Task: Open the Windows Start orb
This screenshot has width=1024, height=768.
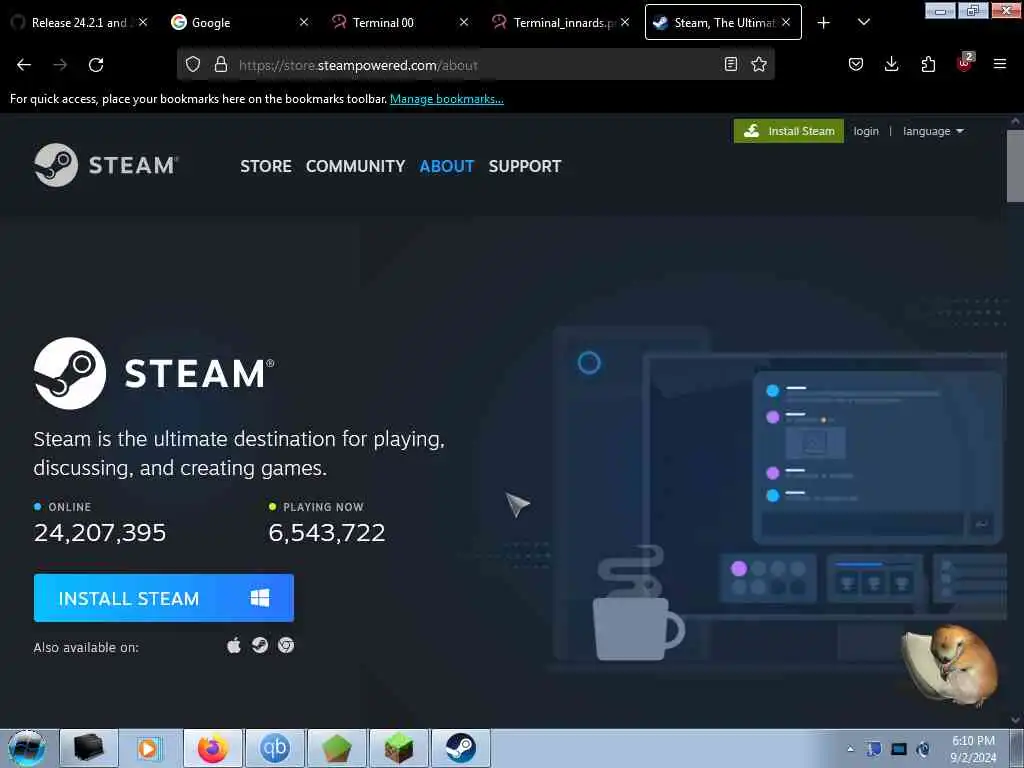Action: [27, 748]
